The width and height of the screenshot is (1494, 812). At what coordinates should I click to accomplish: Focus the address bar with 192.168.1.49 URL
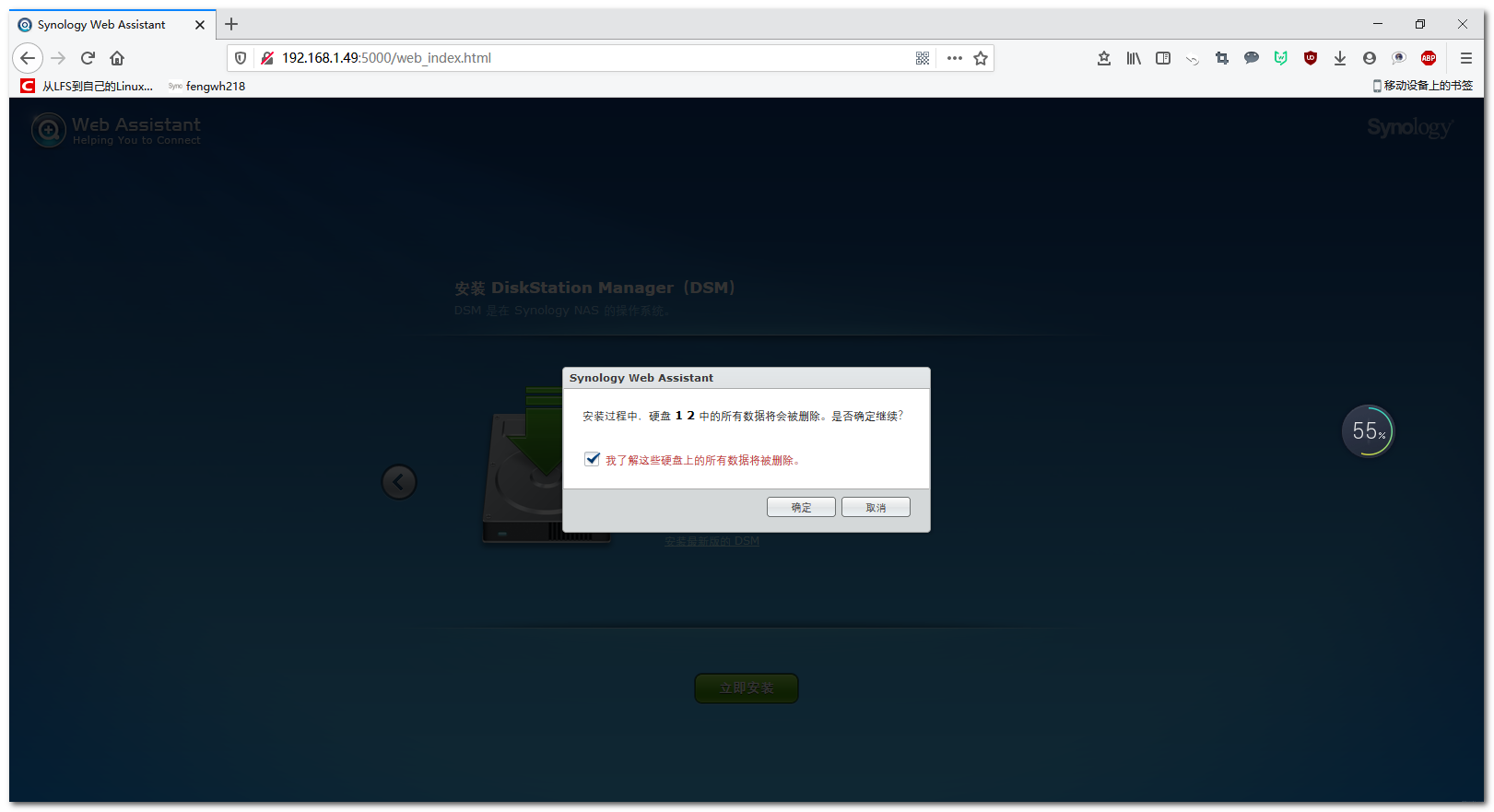pos(590,58)
